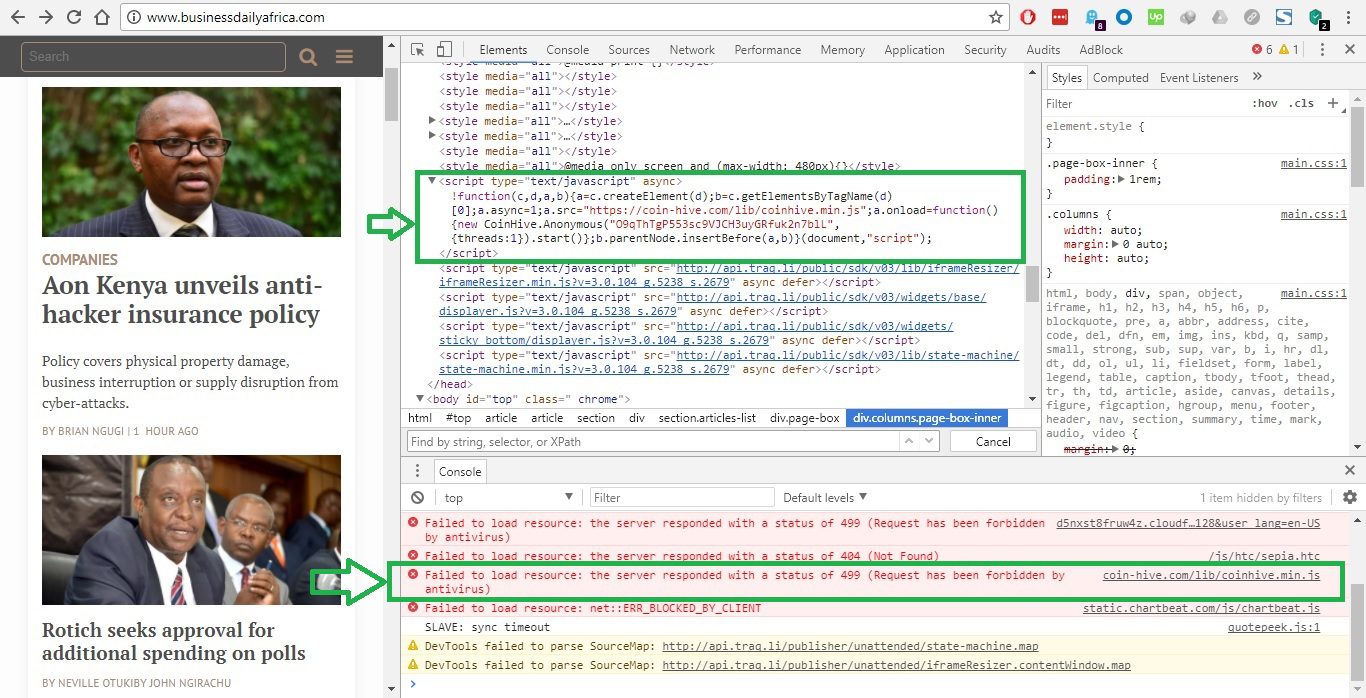The height and width of the screenshot is (698, 1366).
Task: Cancel the element search
Action: click(993, 441)
